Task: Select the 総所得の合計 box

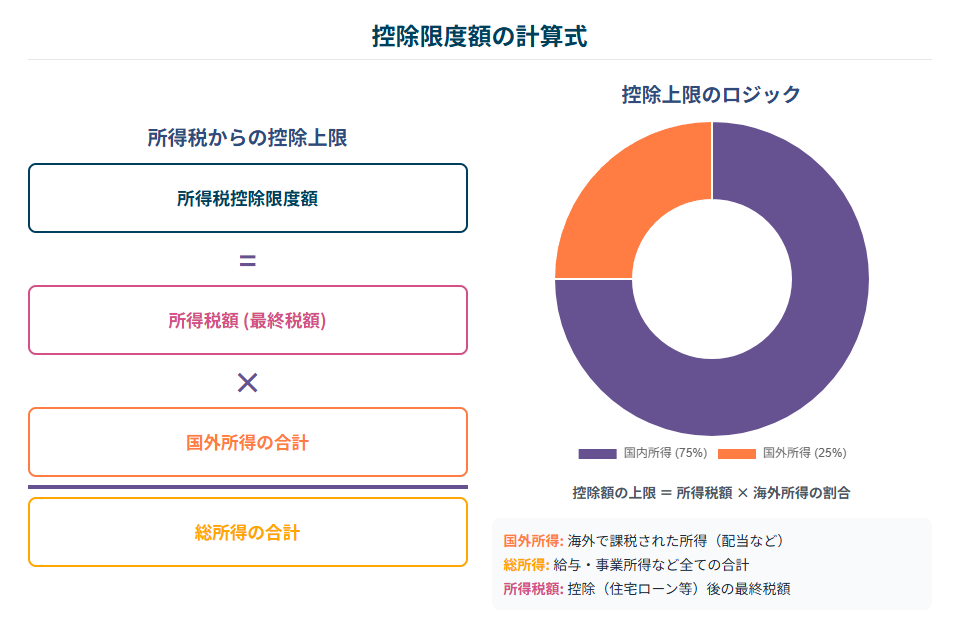Action: tap(247, 532)
